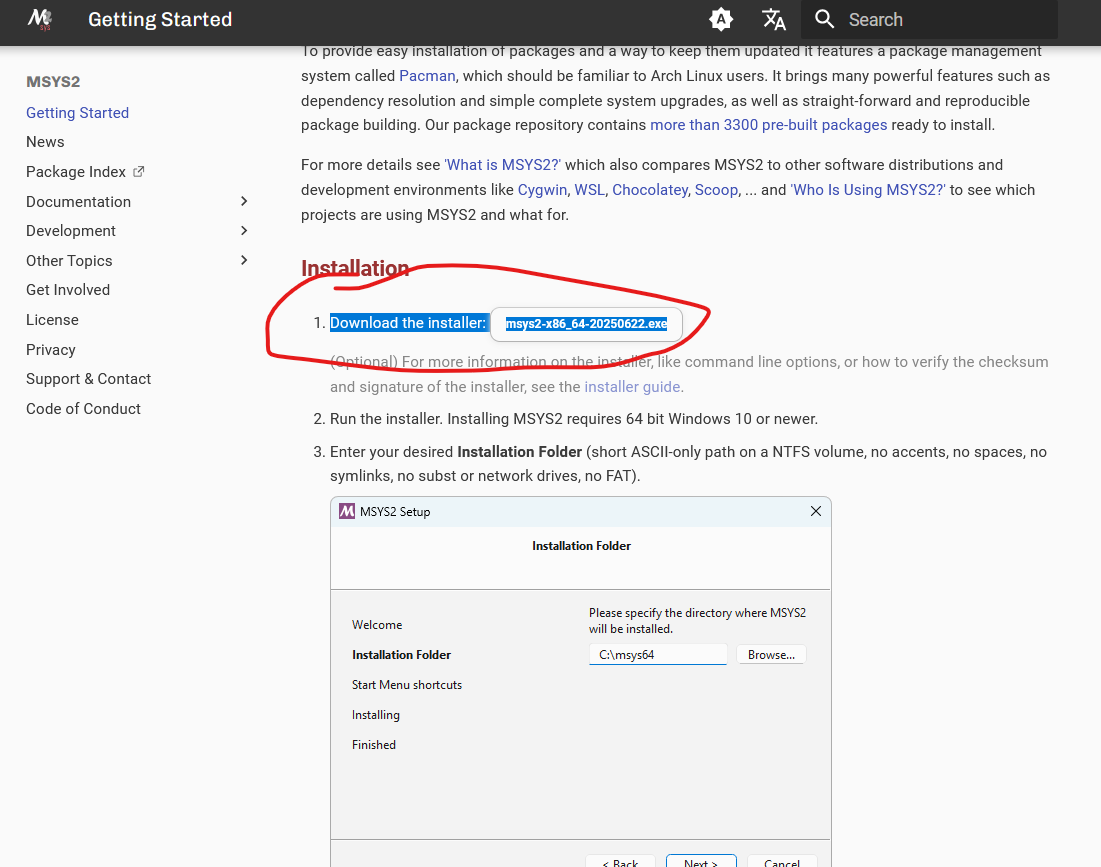Expand the Development section chevron

click(244, 231)
